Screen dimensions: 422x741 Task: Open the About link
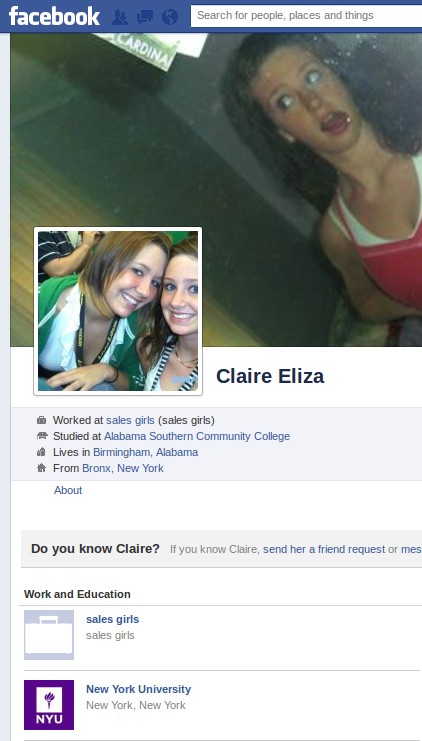click(x=68, y=490)
